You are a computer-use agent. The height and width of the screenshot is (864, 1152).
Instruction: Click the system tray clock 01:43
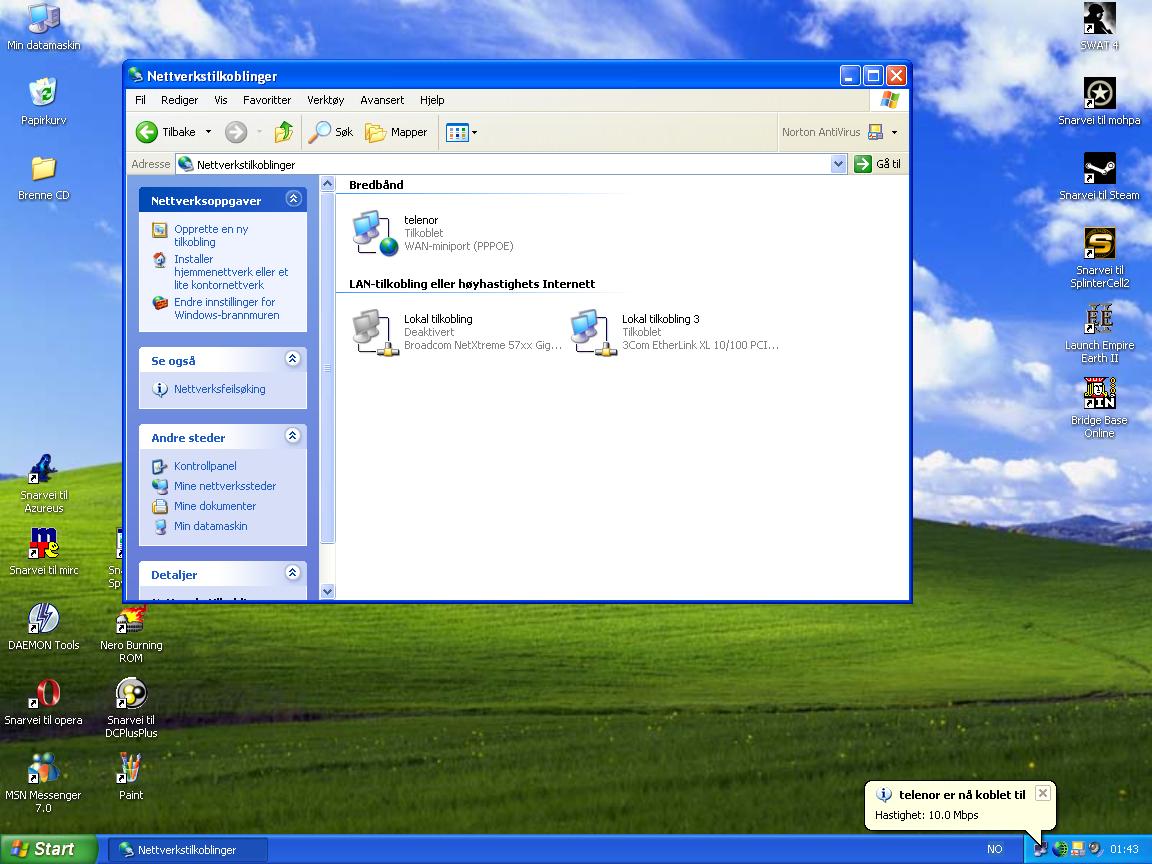(1124, 849)
